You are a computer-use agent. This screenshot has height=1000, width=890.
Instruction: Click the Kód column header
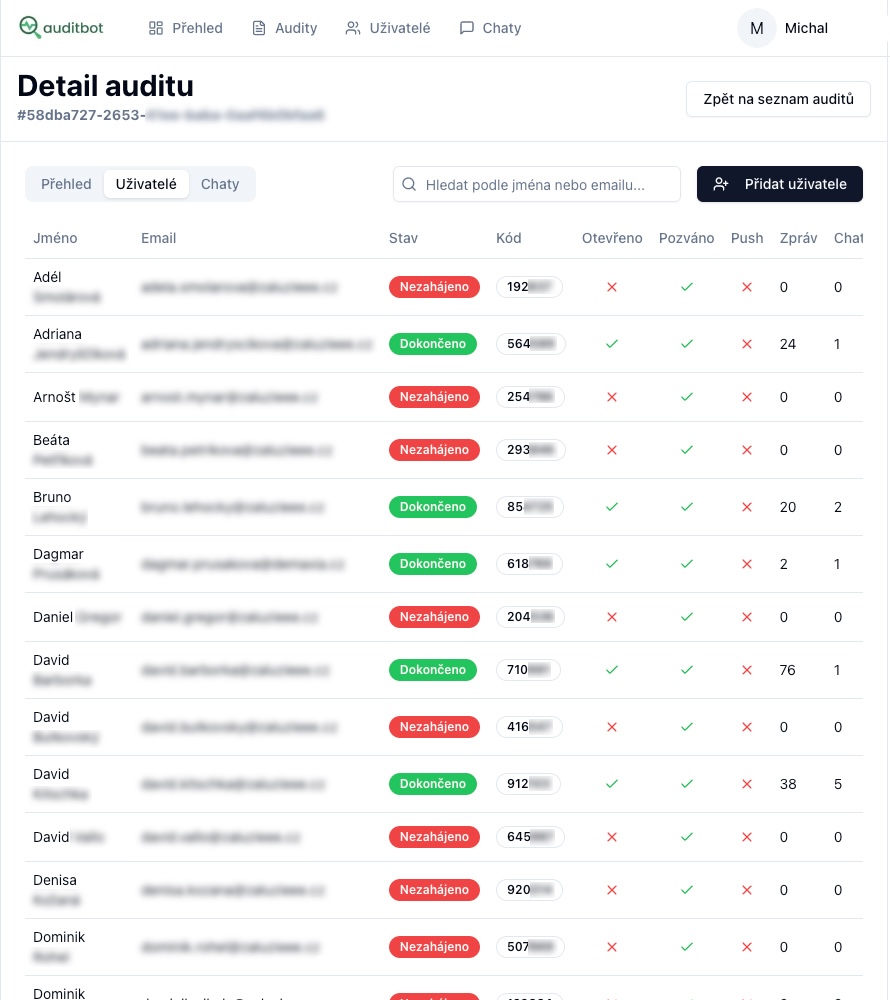(x=509, y=238)
